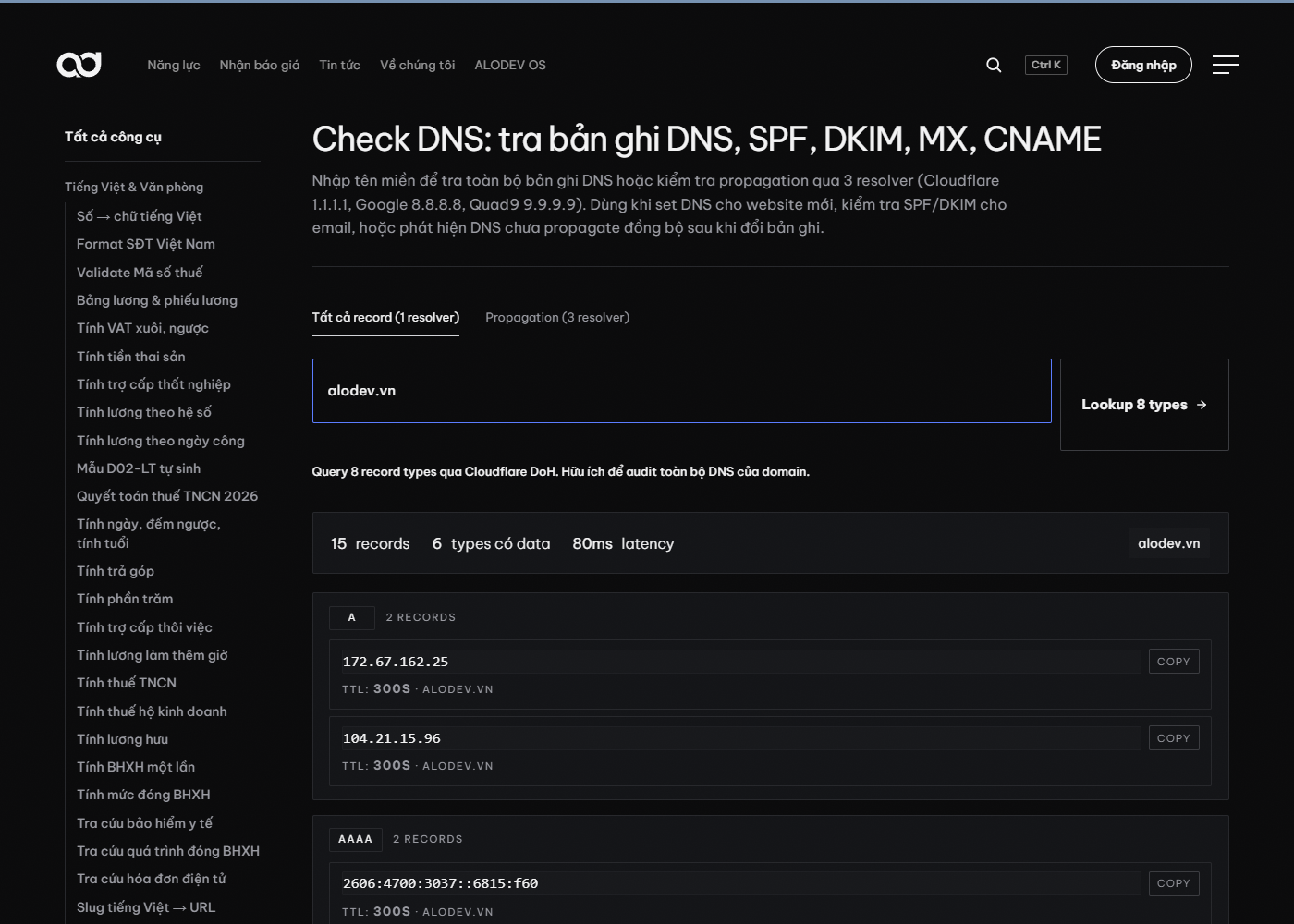Open Tính trả góp tool

tap(116, 571)
